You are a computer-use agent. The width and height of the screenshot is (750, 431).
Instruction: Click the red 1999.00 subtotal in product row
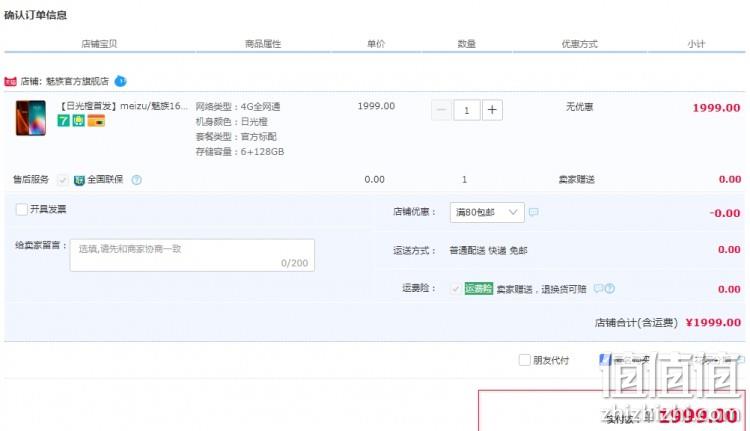coord(717,108)
